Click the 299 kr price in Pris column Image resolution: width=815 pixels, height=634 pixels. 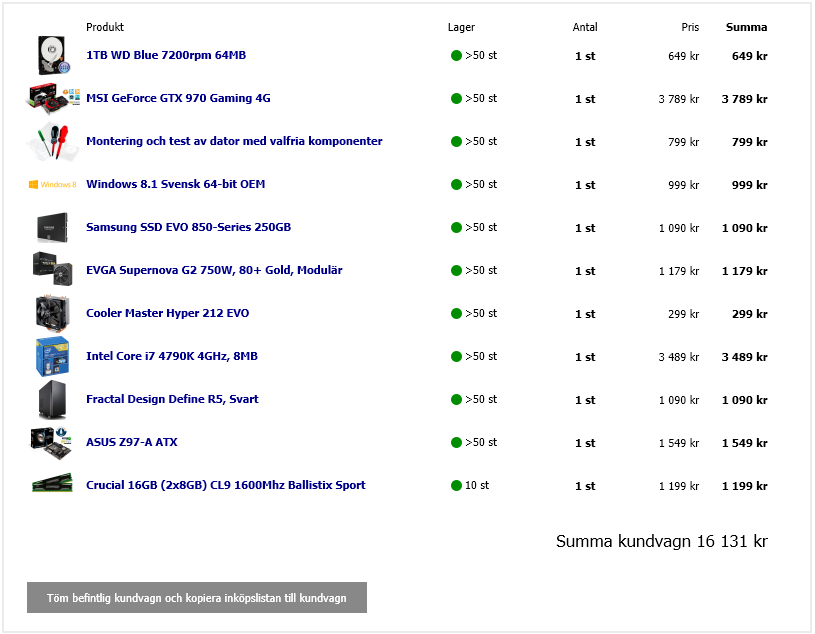pos(683,314)
